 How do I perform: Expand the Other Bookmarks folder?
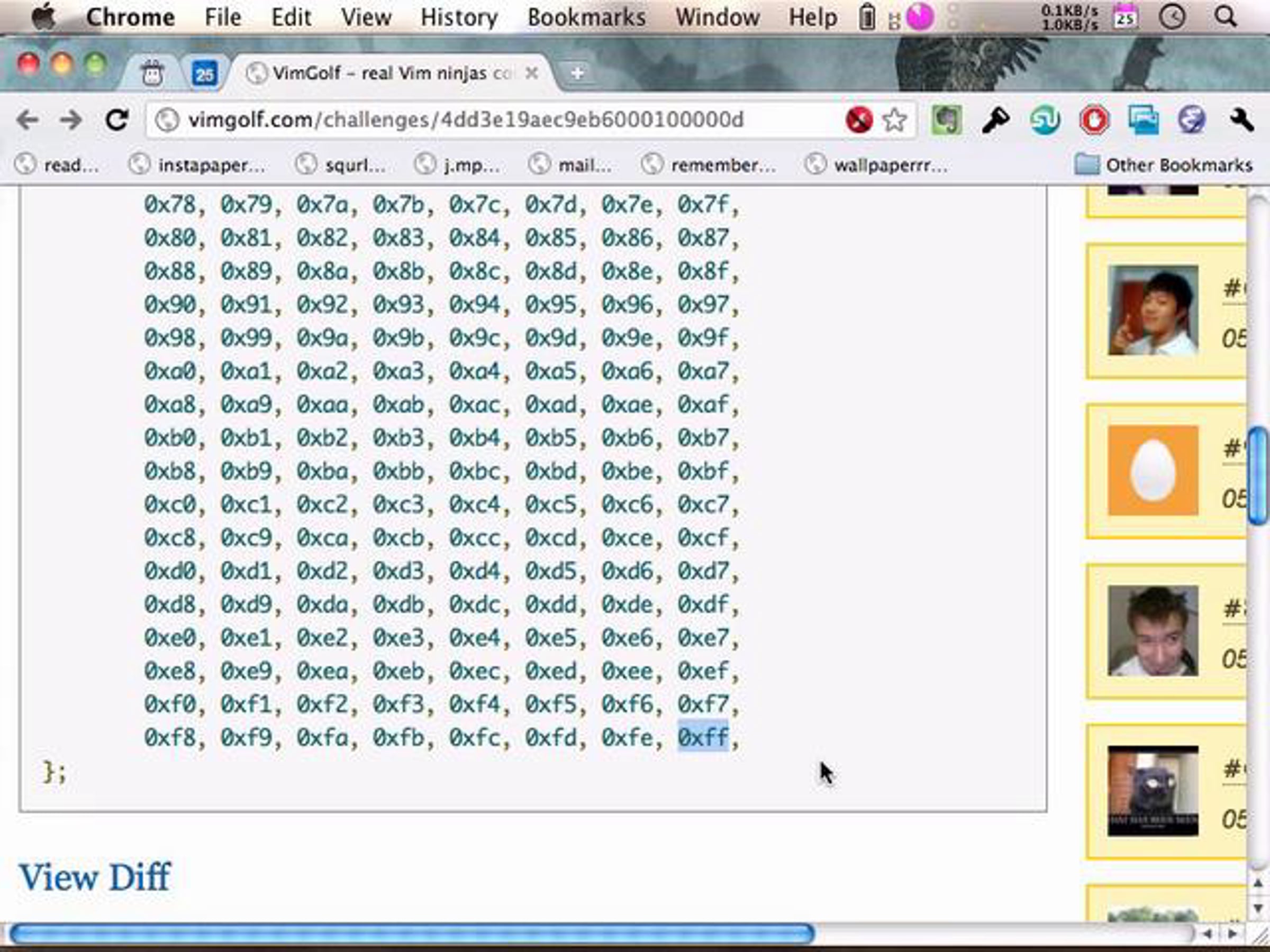tap(1163, 165)
